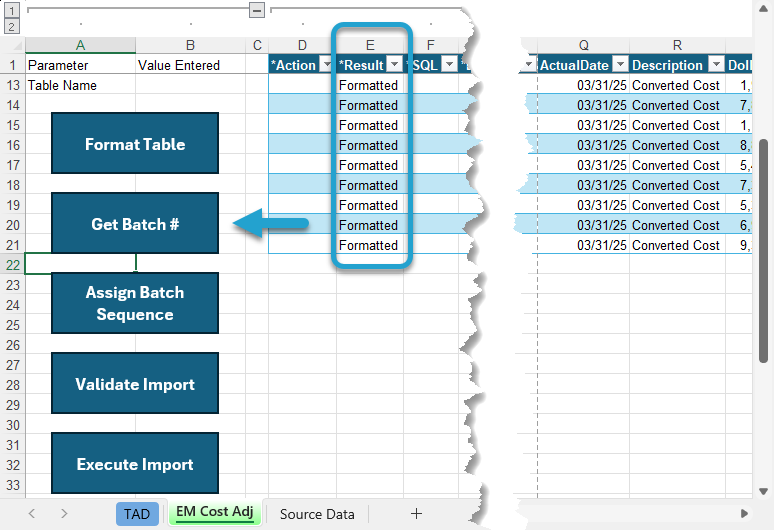Select all cells via corner triangle
Screen dimensions: 774x530
click(15, 45)
